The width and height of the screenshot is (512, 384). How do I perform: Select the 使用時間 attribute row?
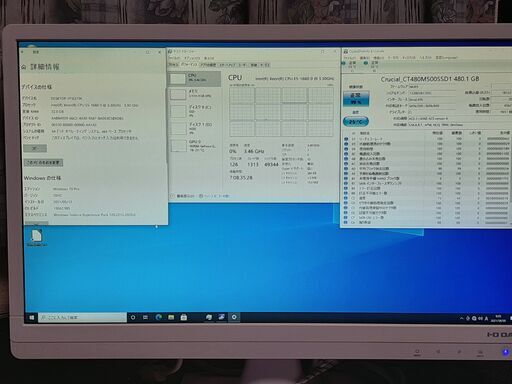pos(426,149)
